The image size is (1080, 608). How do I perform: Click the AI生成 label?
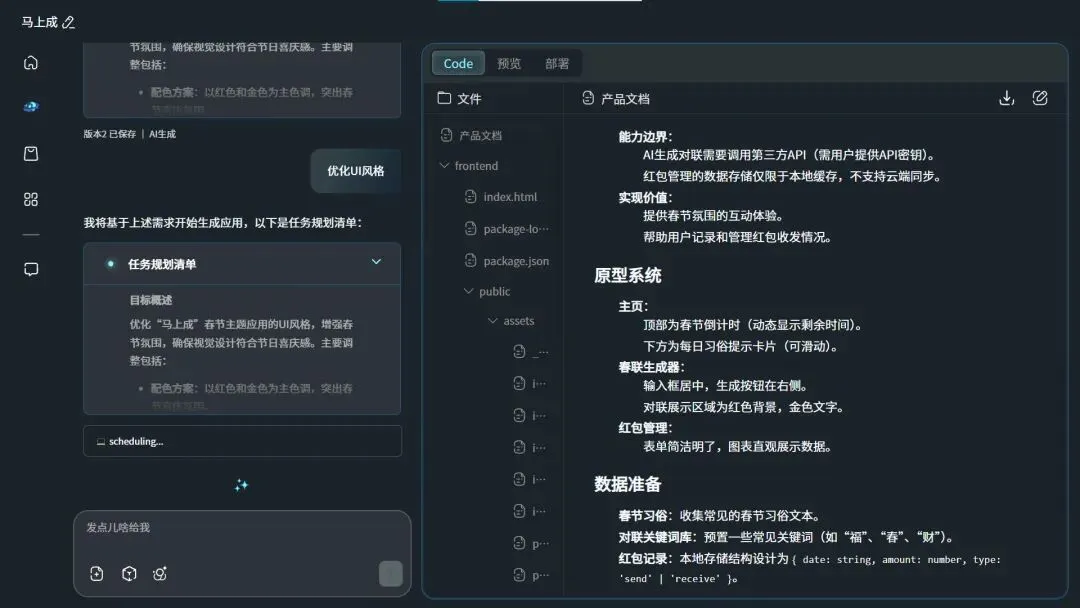click(x=162, y=134)
